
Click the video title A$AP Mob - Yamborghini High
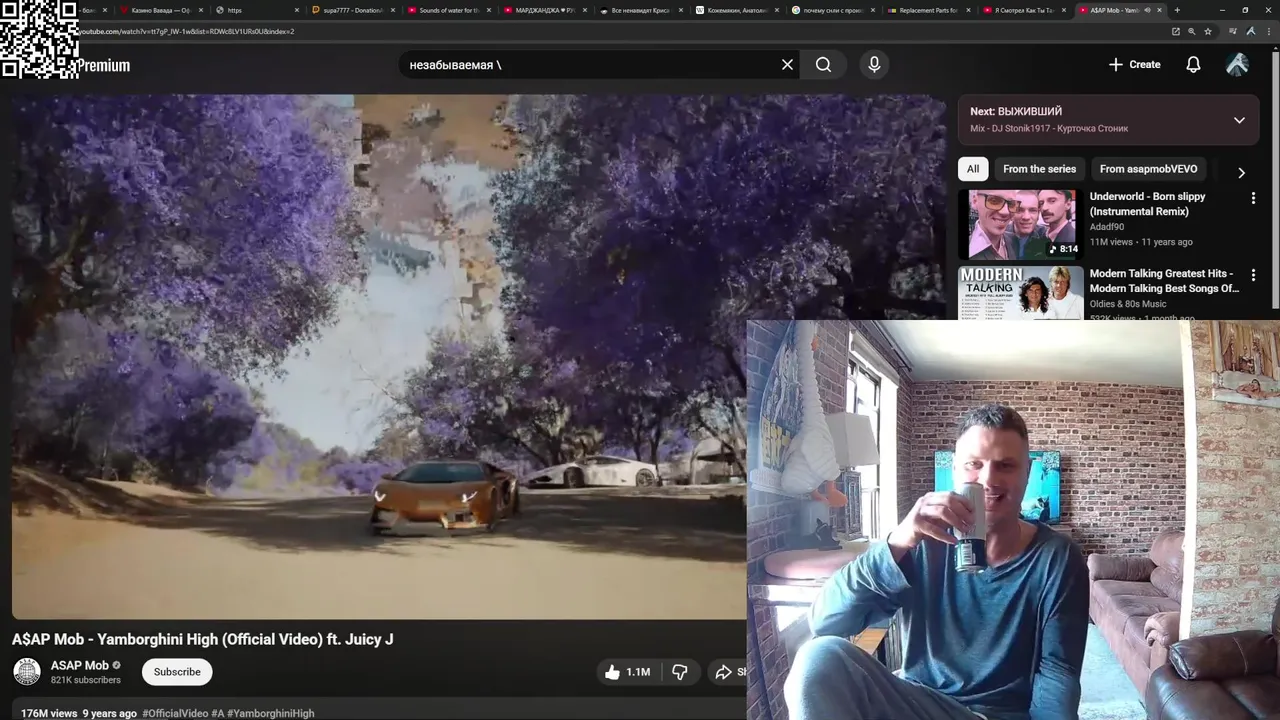pos(203,639)
